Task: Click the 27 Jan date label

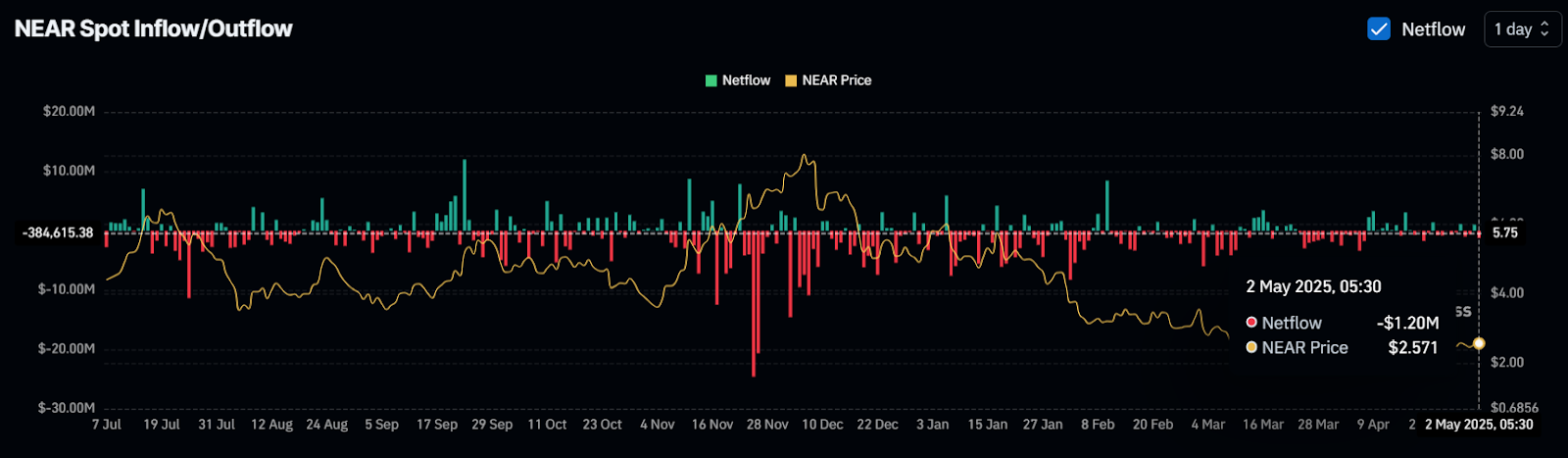Action: [x=1043, y=425]
